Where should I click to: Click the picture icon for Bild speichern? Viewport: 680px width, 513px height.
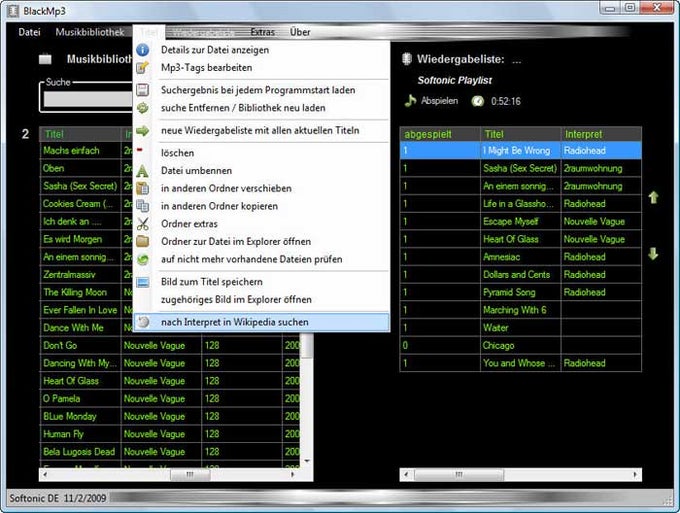click(x=143, y=282)
